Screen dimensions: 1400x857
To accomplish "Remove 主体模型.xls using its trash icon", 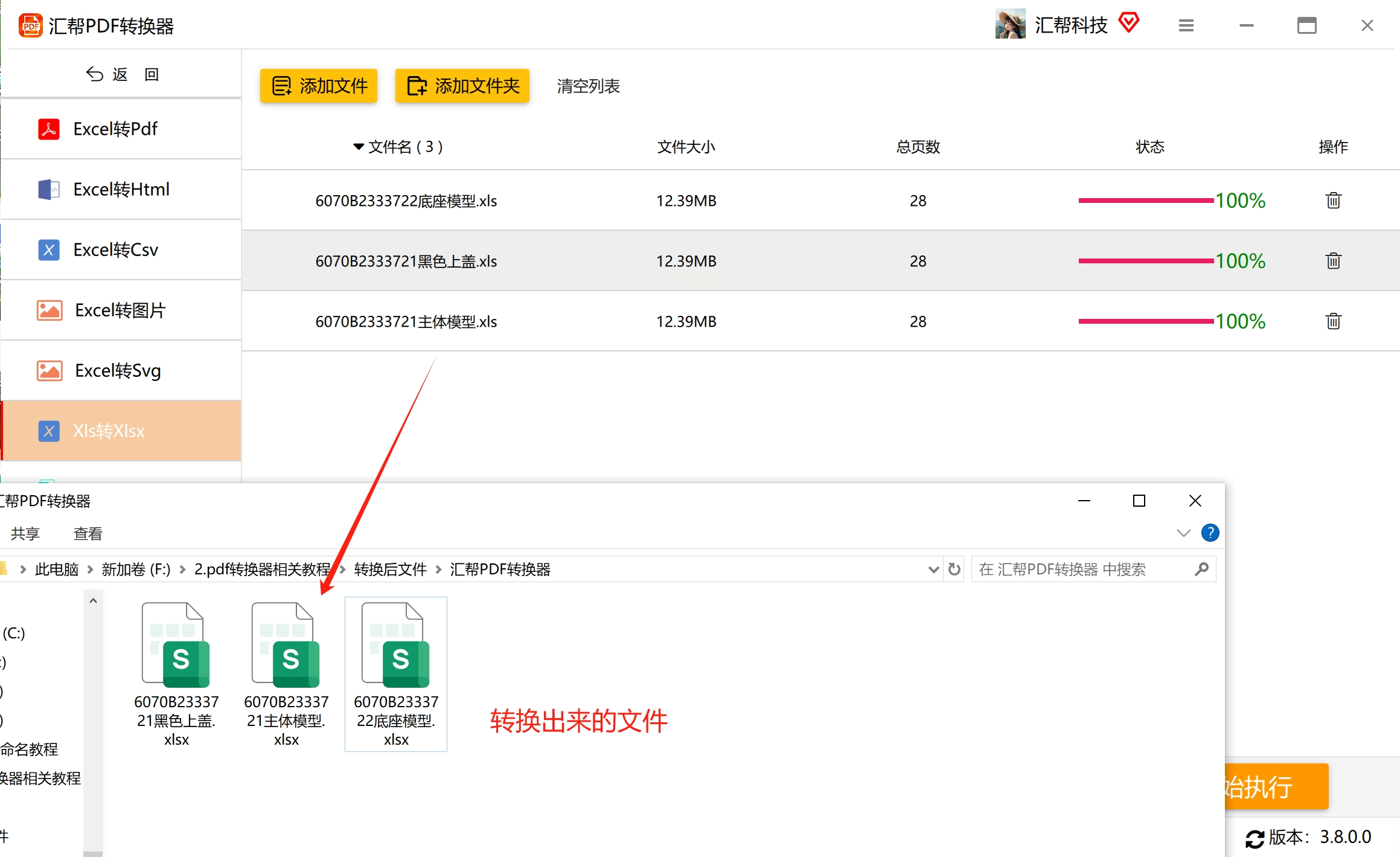I will click(x=1333, y=321).
